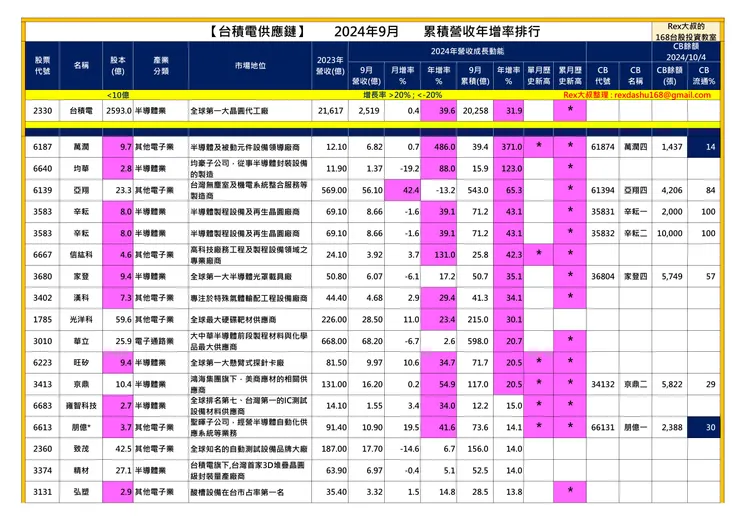
Task: Select the CB代號 column header
Action: (603, 76)
